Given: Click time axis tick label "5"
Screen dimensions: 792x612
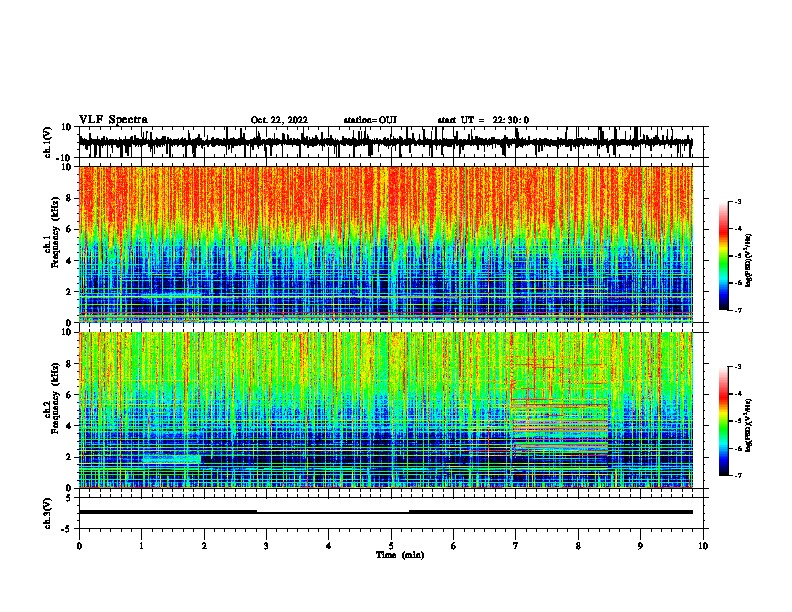Looking at the screenshot, I should (391, 546).
